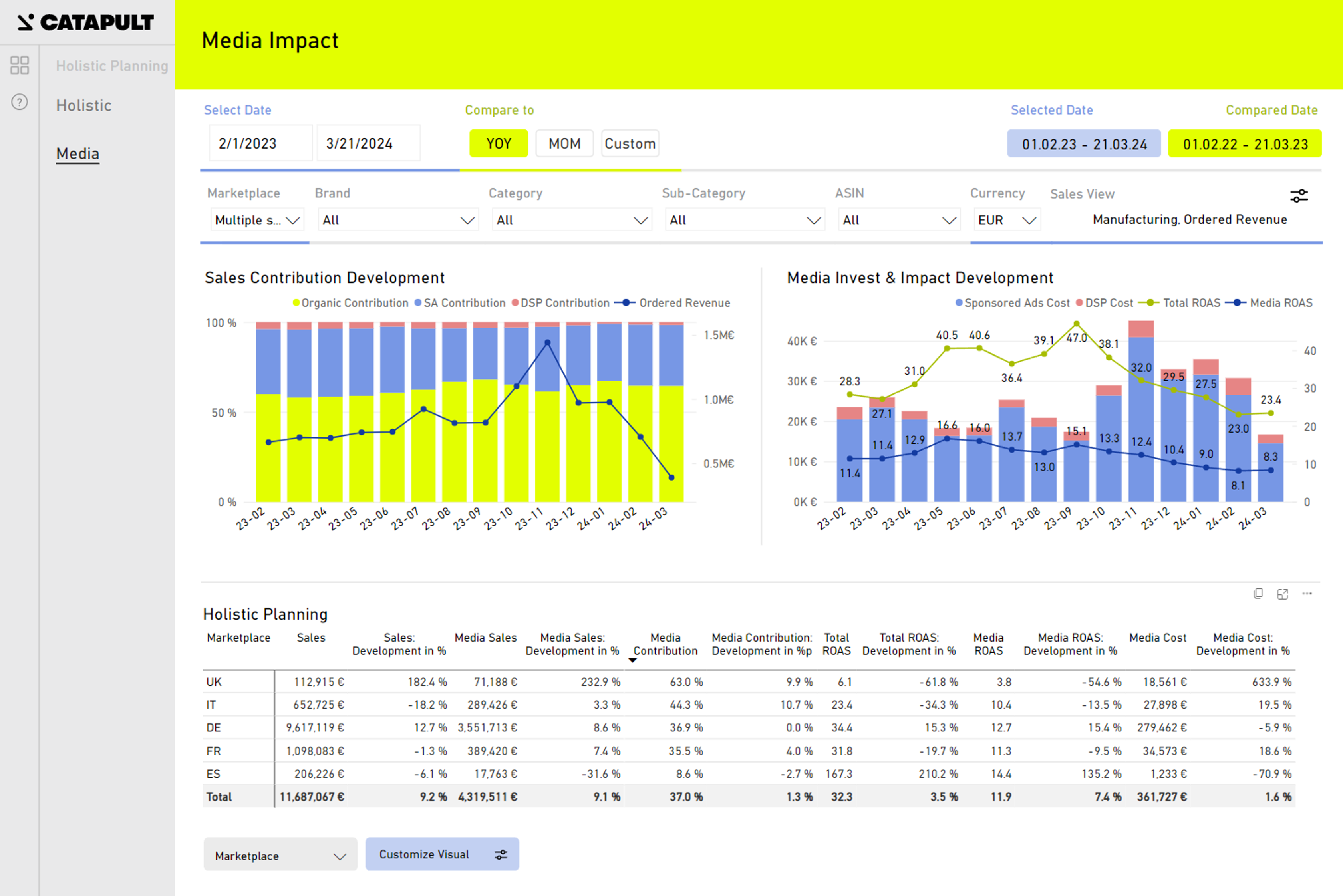Open the help question mark icon

click(20, 102)
